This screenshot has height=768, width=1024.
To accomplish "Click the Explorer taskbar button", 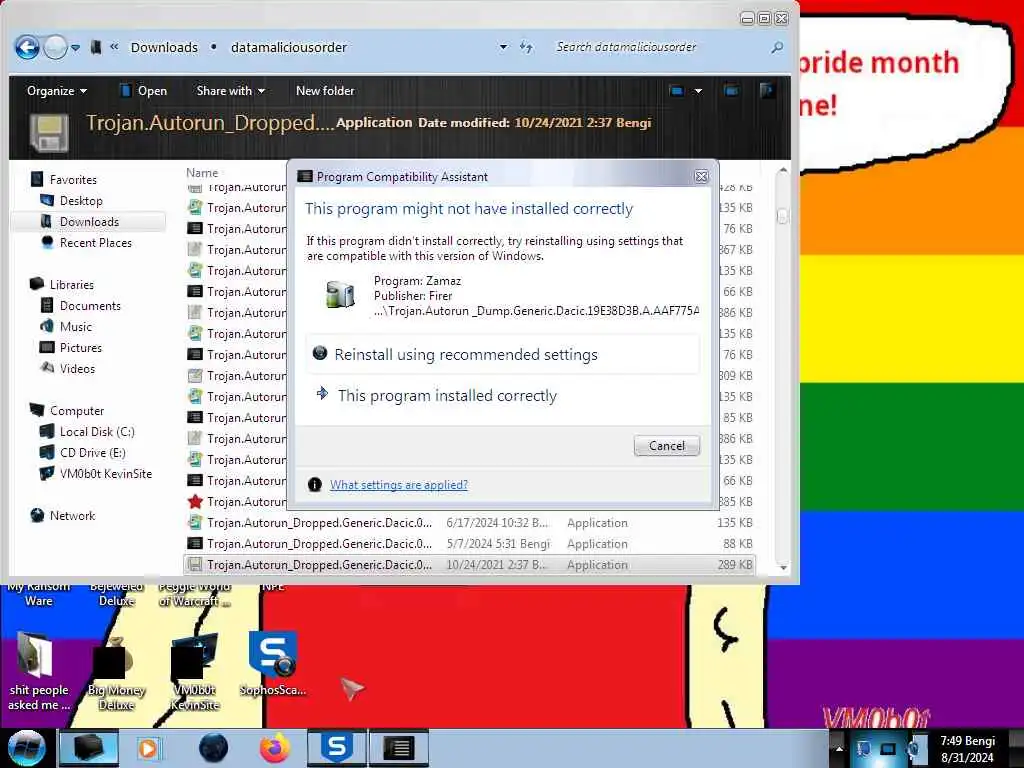I will tap(88, 748).
